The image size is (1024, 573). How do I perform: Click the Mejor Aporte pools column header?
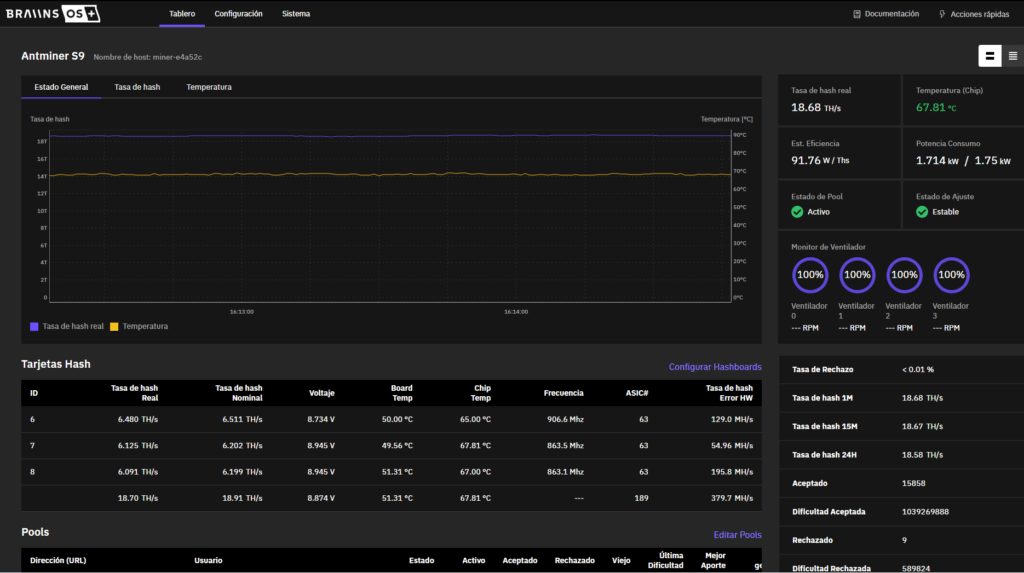713,561
